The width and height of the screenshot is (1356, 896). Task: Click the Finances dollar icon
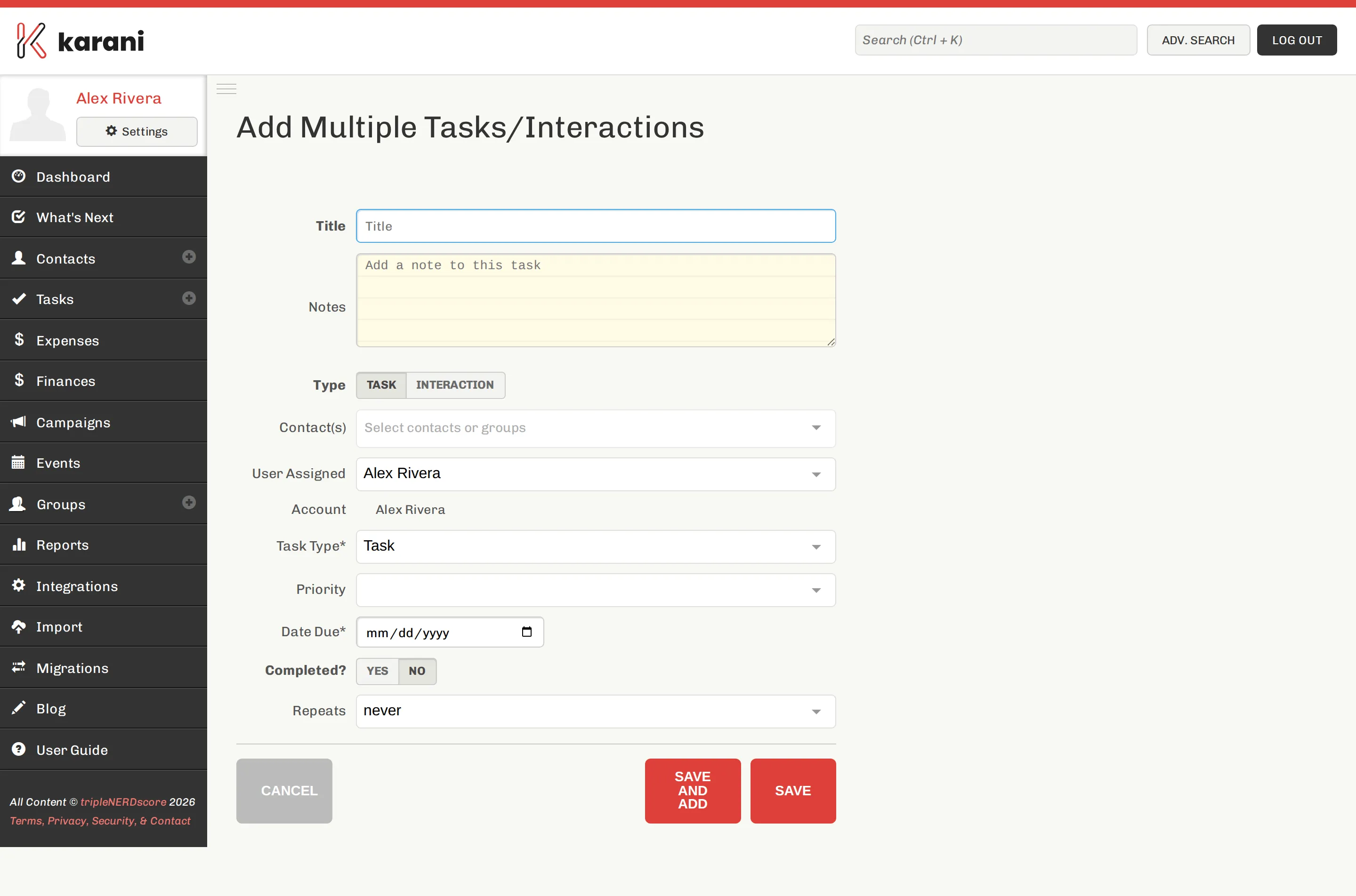pos(19,380)
